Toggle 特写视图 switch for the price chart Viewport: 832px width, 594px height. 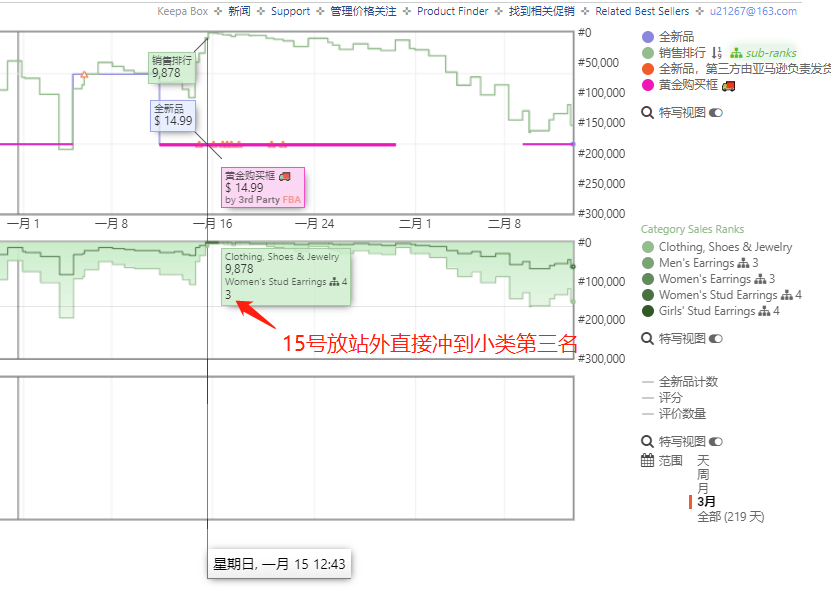click(715, 113)
